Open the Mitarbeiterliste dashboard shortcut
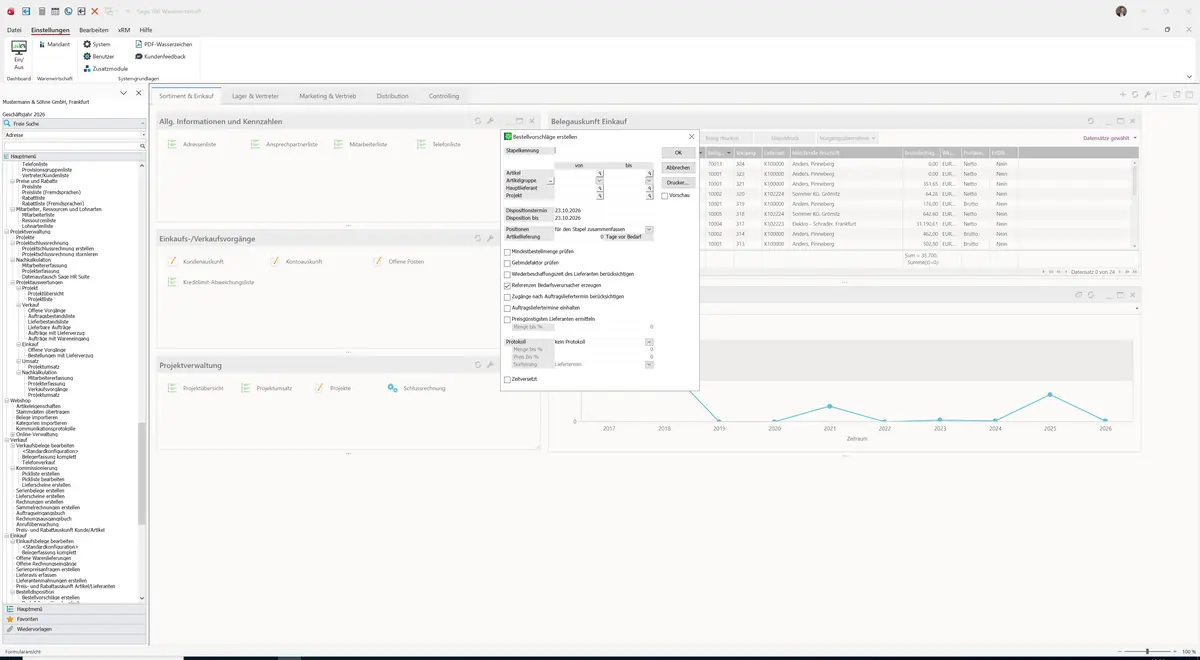Screen dimensions: 1200x660 (361, 144)
